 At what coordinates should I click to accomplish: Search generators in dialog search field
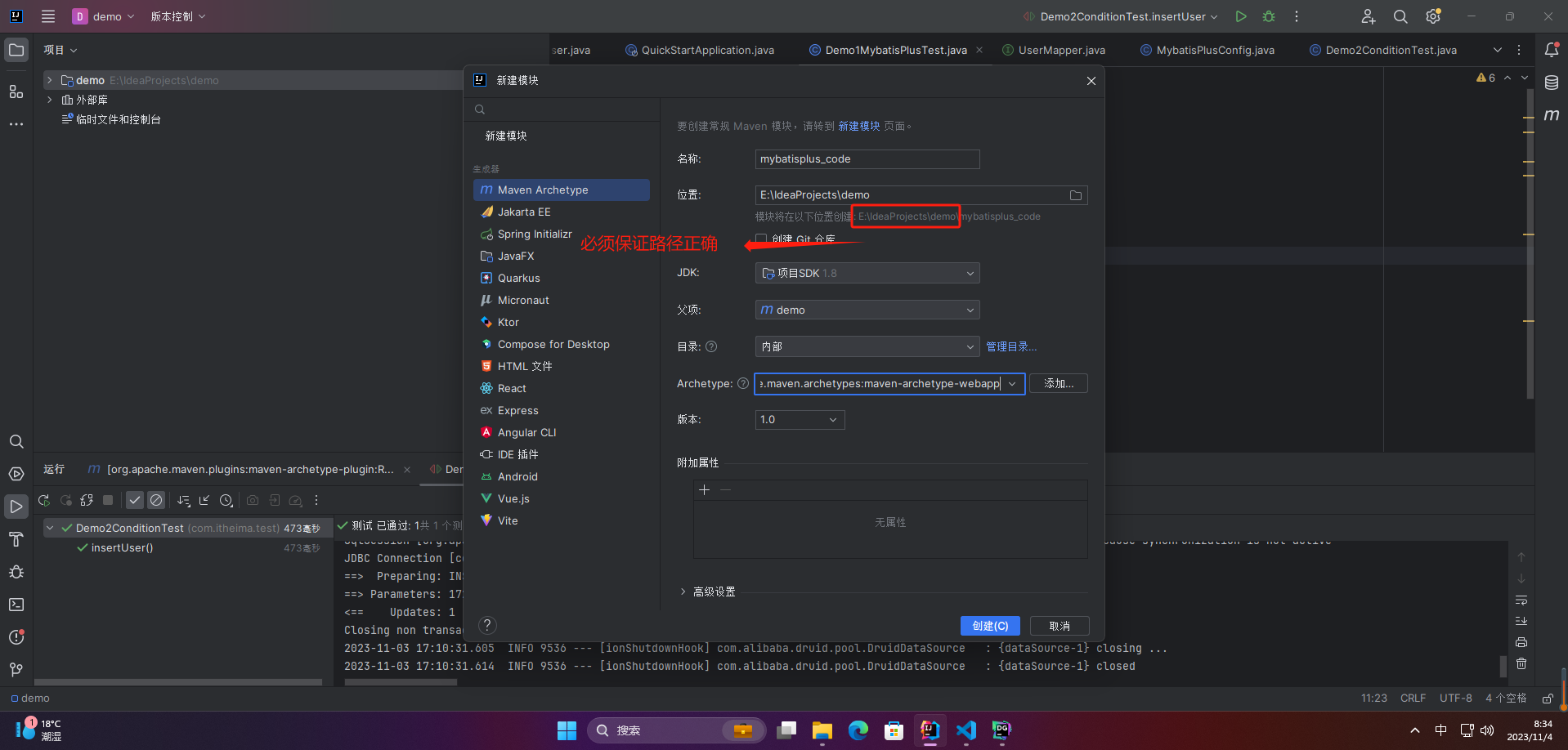coord(562,109)
